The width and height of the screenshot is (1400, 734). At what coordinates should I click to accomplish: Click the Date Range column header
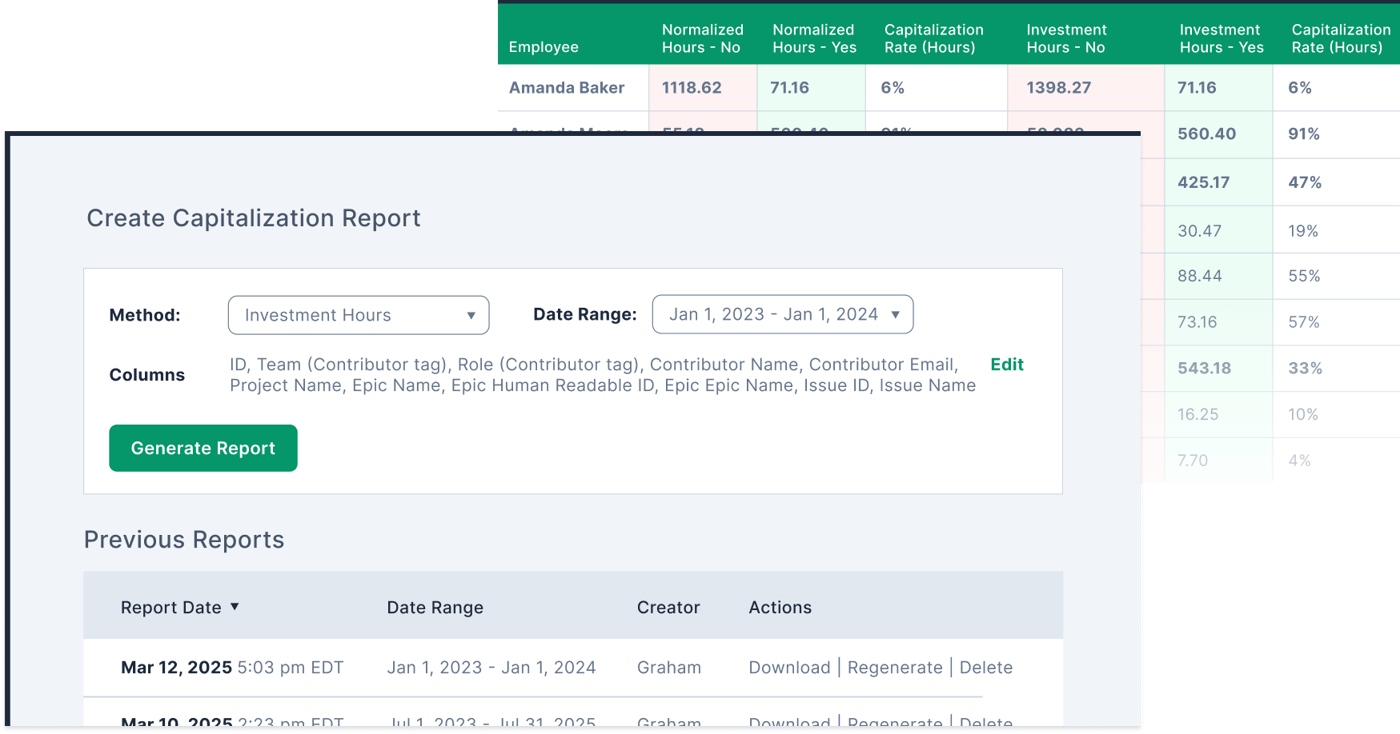tap(435, 607)
